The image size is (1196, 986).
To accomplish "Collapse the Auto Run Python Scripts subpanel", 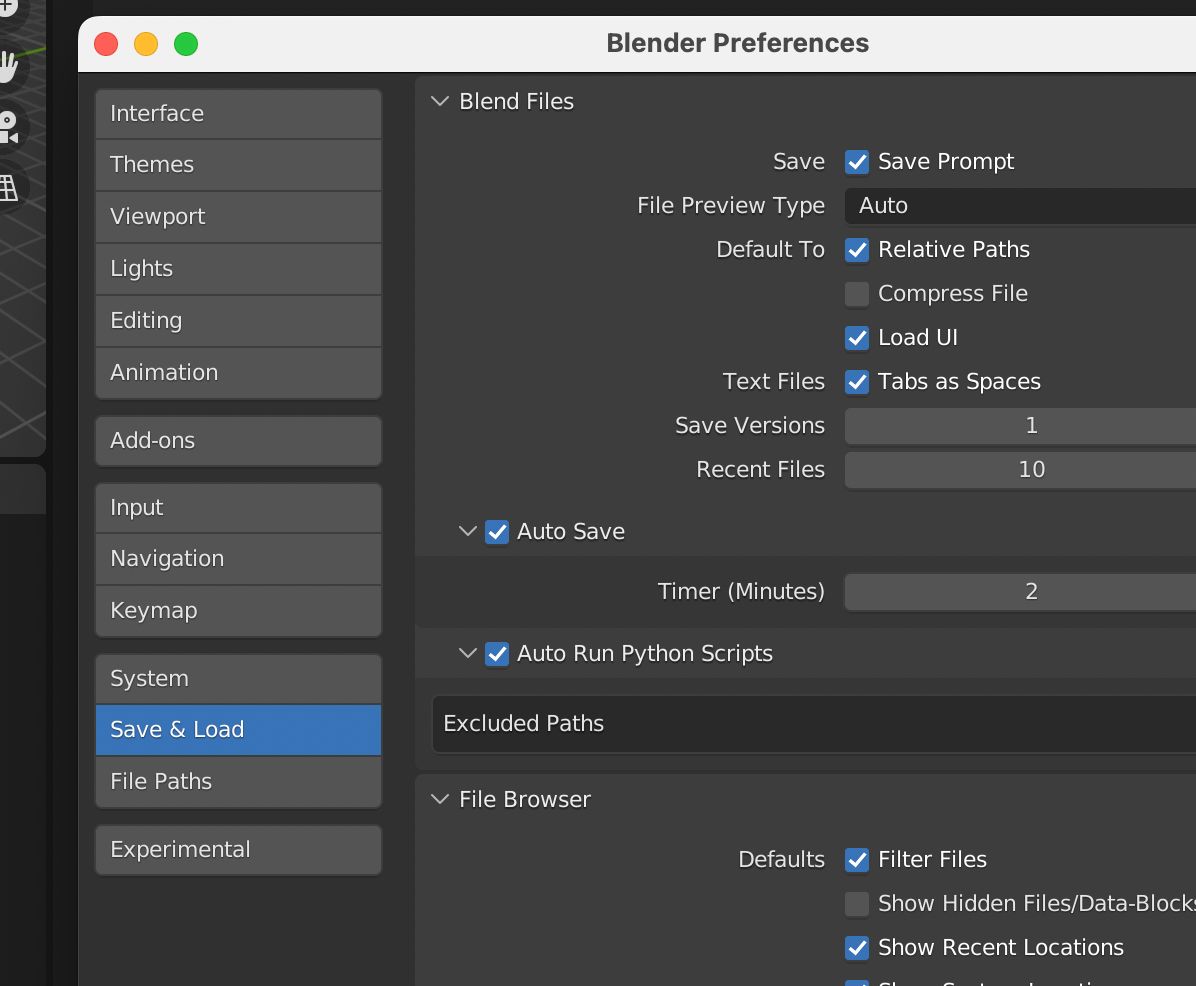I will pos(467,654).
